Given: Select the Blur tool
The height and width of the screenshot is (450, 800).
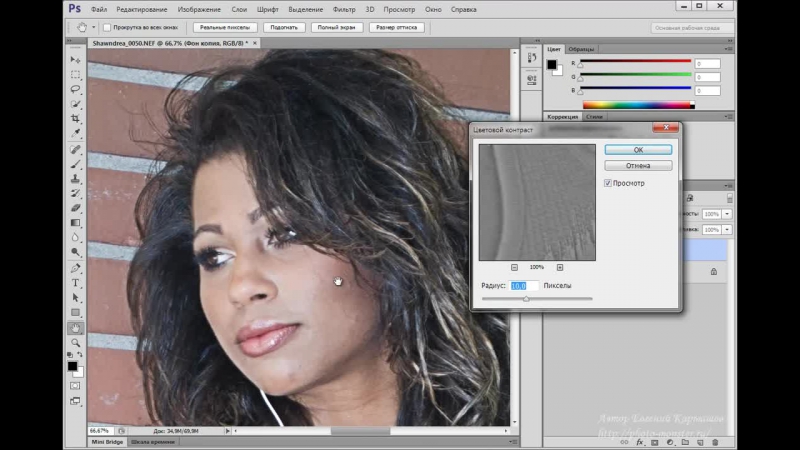Looking at the screenshot, I should click(x=76, y=238).
